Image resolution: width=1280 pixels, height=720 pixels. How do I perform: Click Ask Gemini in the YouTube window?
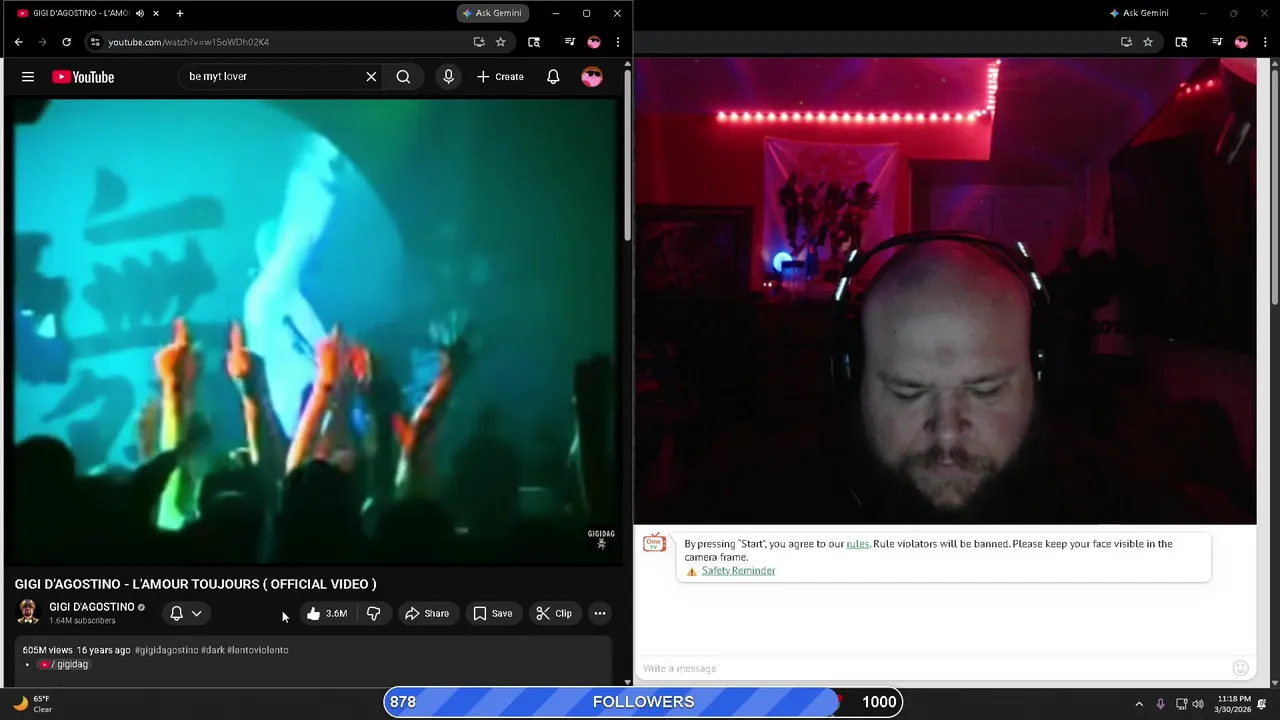click(x=492, y=13)
